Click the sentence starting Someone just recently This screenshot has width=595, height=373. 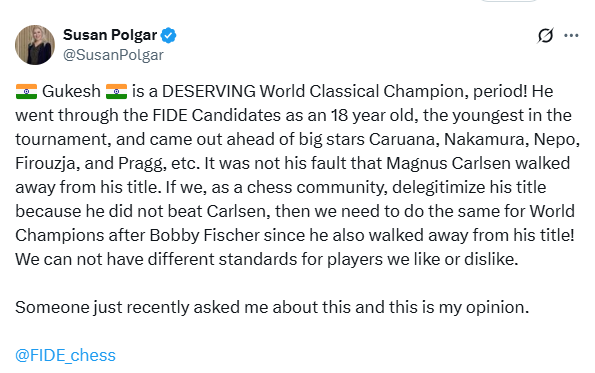[x=272, y=307]
